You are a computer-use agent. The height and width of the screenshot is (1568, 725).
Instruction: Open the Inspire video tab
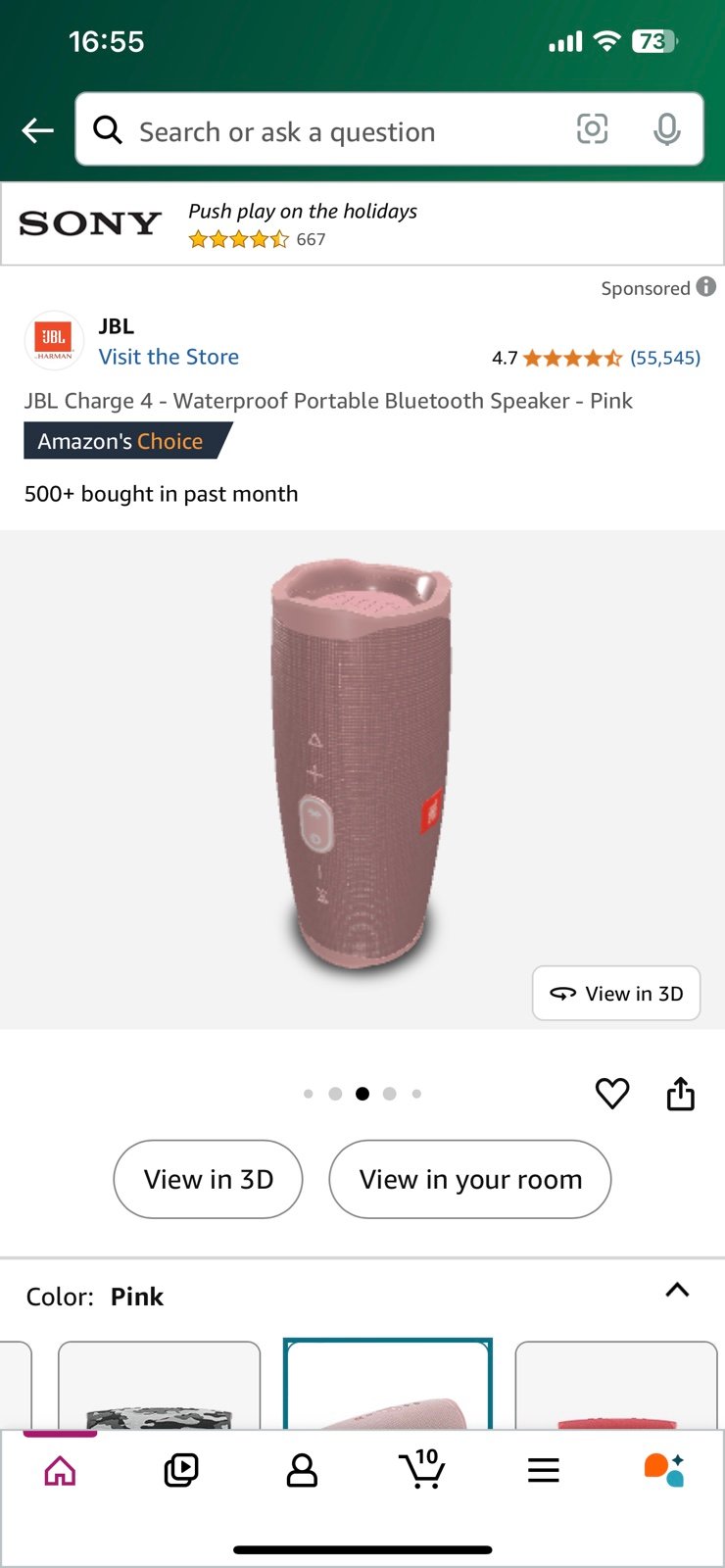click(180, 1470)
